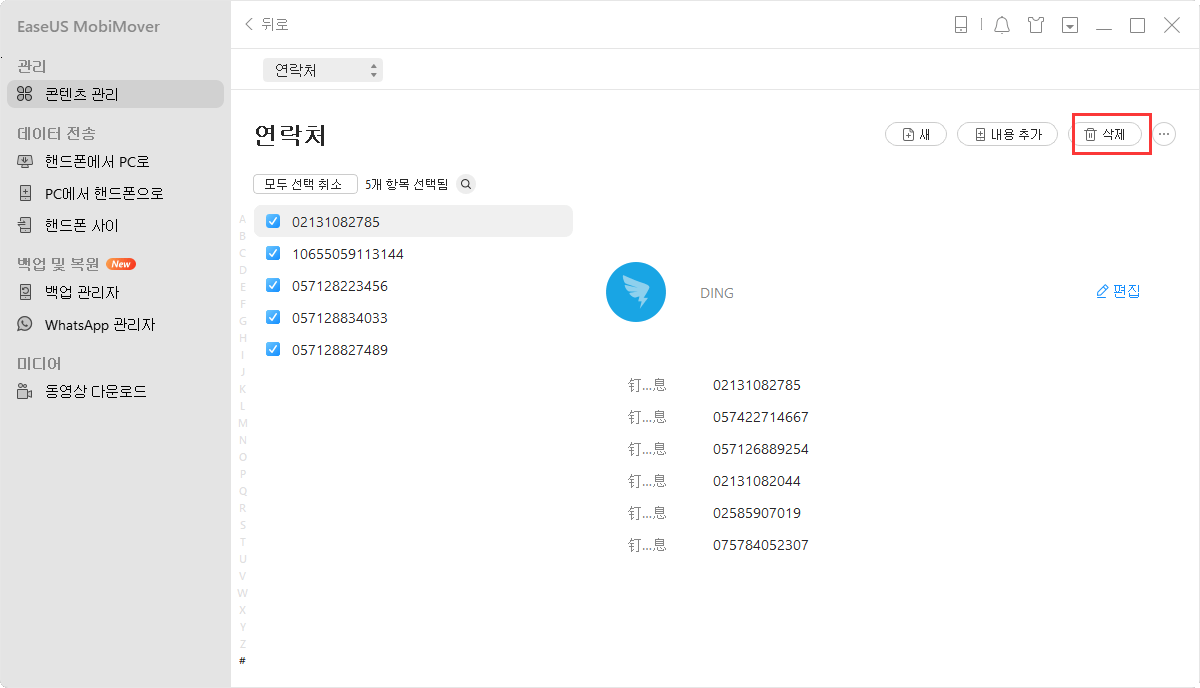Uncheck the contact 02131082785

273,221
